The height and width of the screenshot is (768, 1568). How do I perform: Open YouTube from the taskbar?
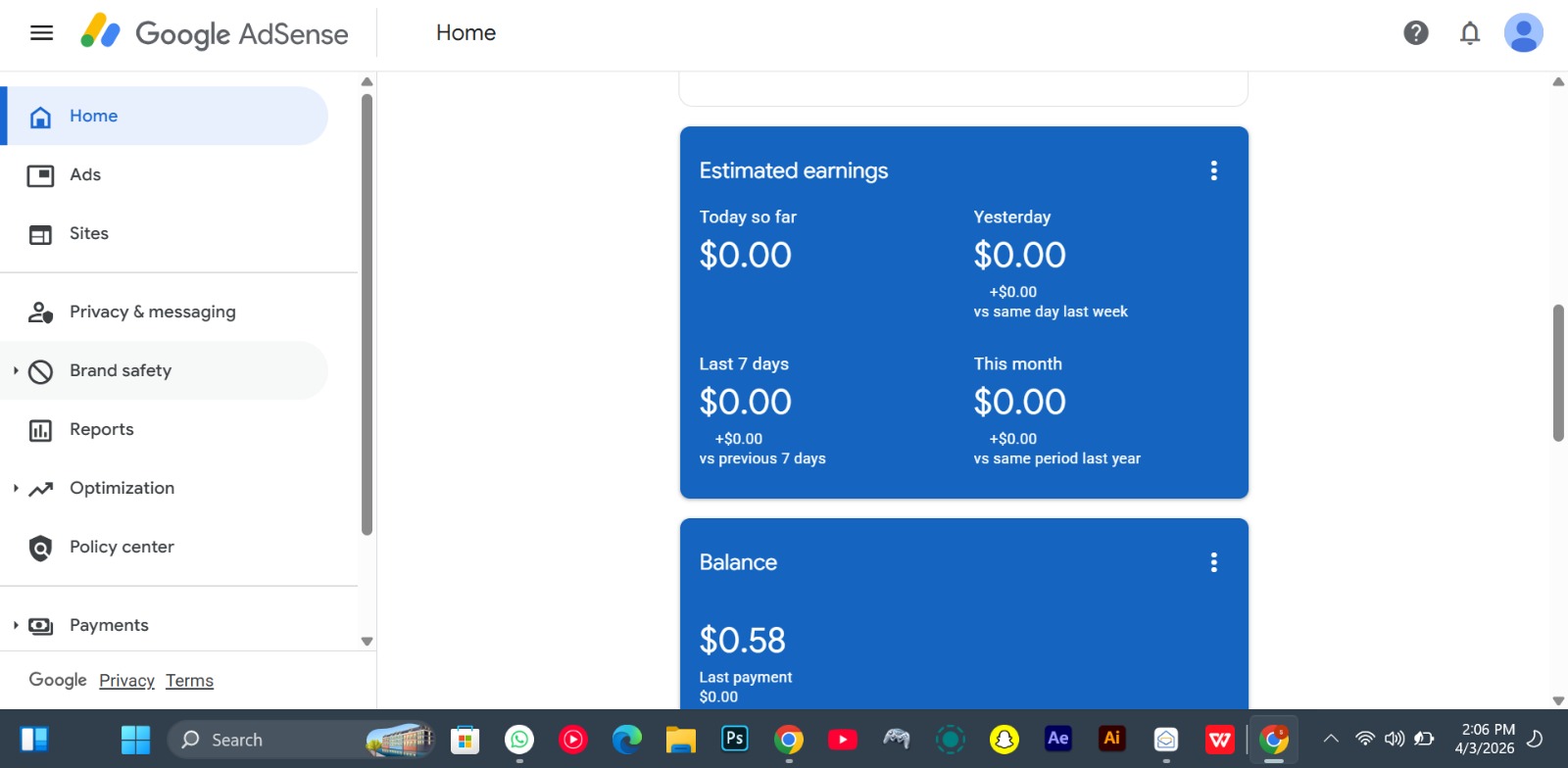[843, 740]
